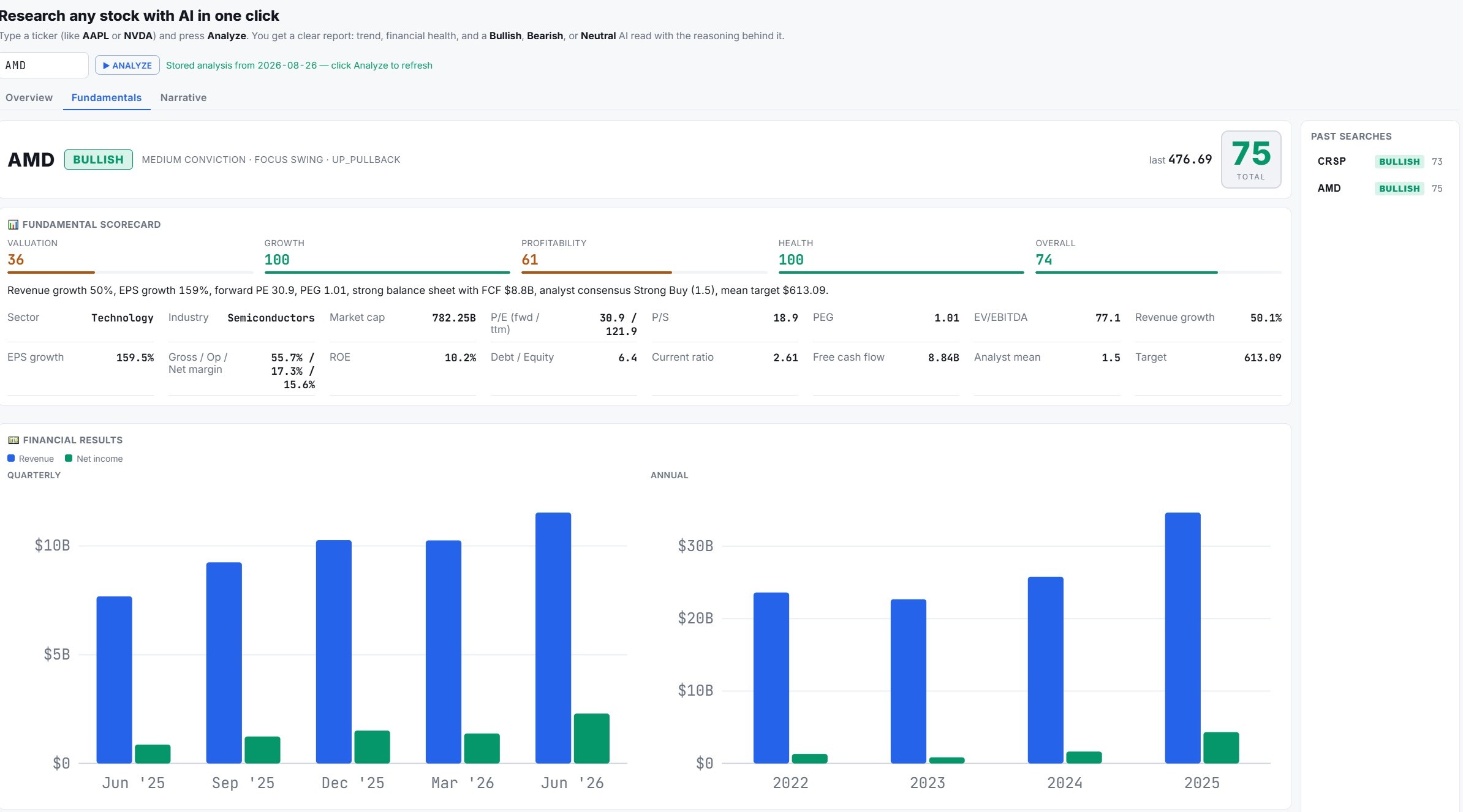Click the stored analysis refresh notice
1463x812 pixels.
tap(299, 66)
